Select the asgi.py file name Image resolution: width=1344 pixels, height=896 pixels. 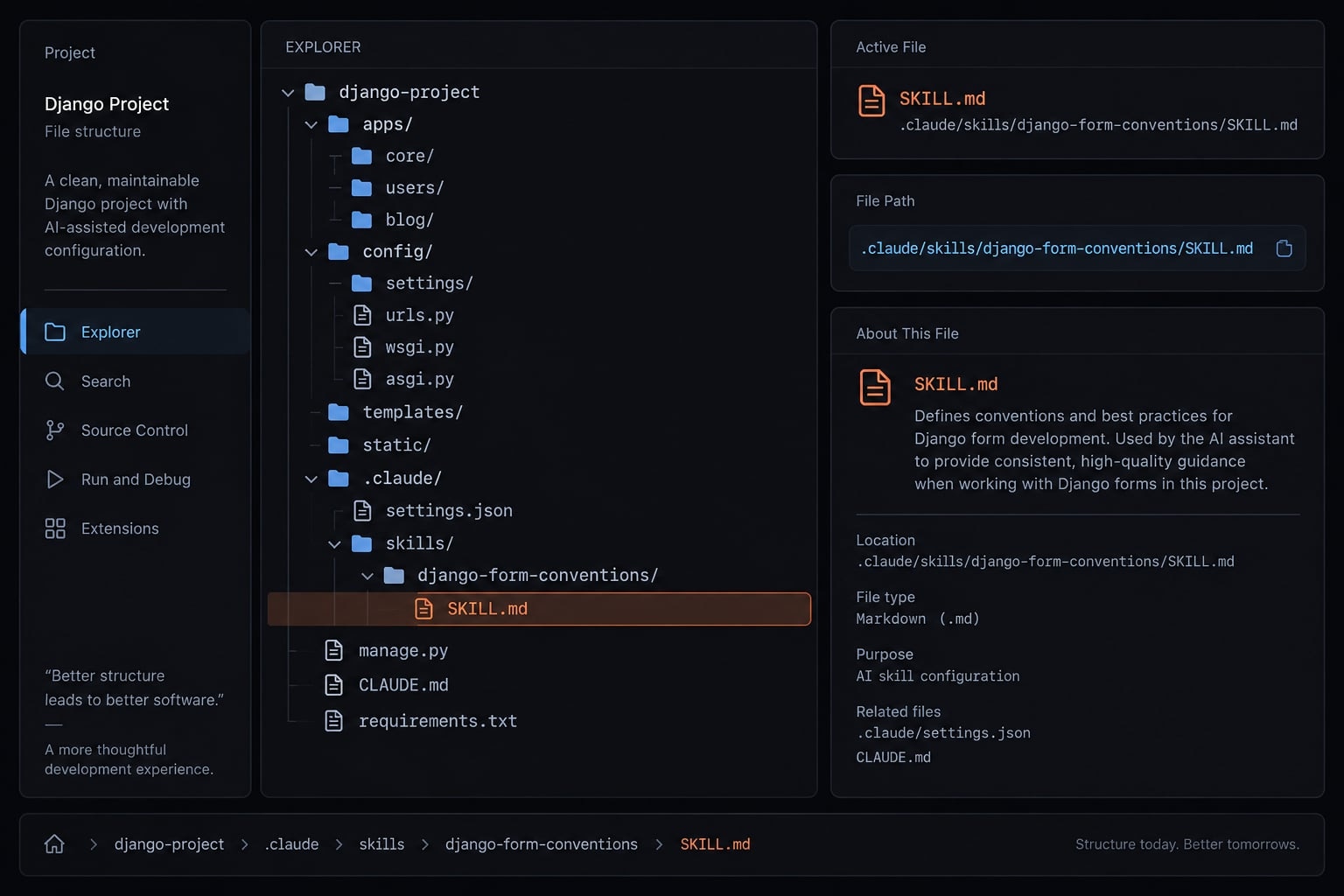point(419,378)
